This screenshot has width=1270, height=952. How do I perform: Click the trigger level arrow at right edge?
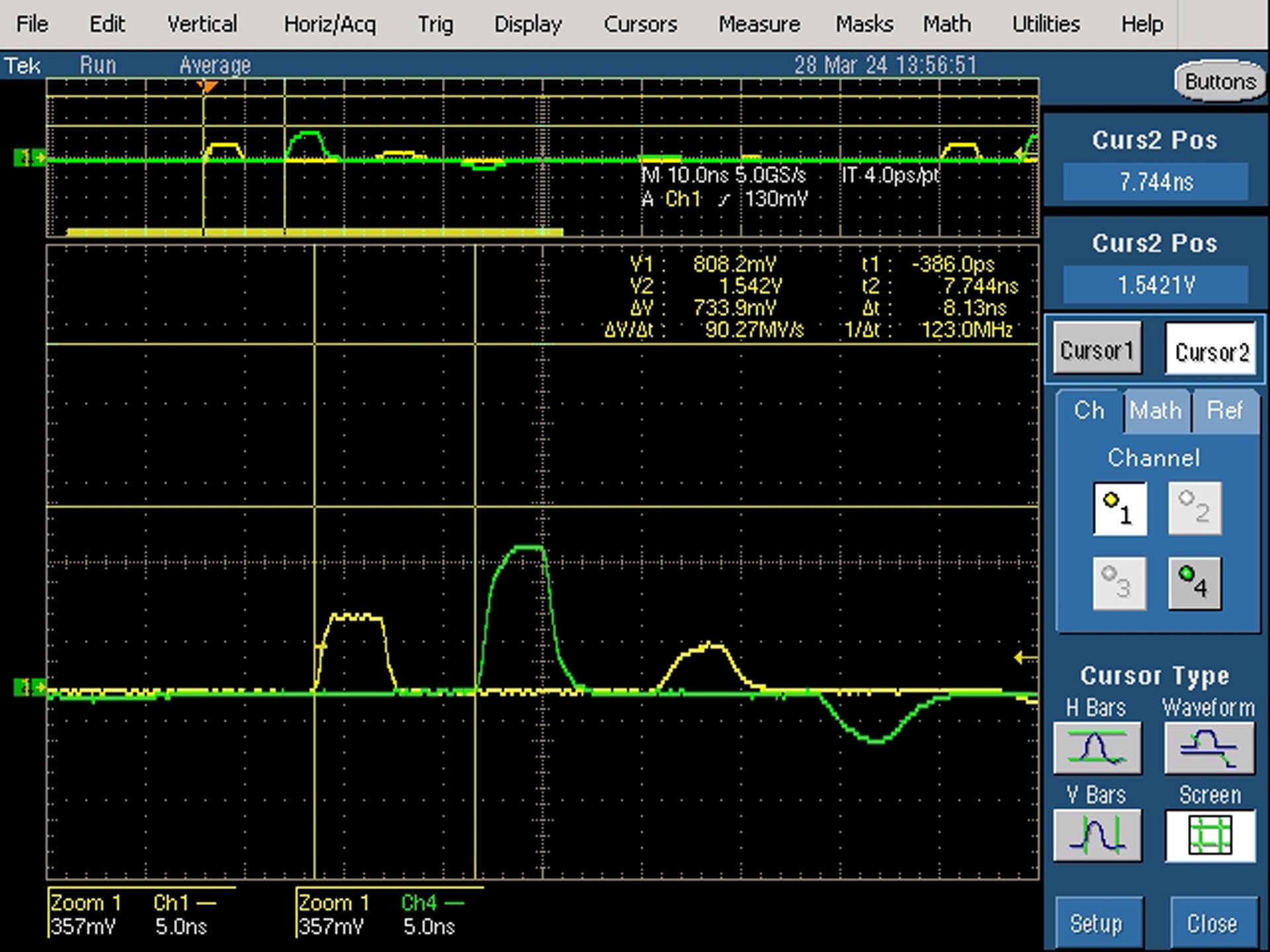click(x=1025, y=657)
